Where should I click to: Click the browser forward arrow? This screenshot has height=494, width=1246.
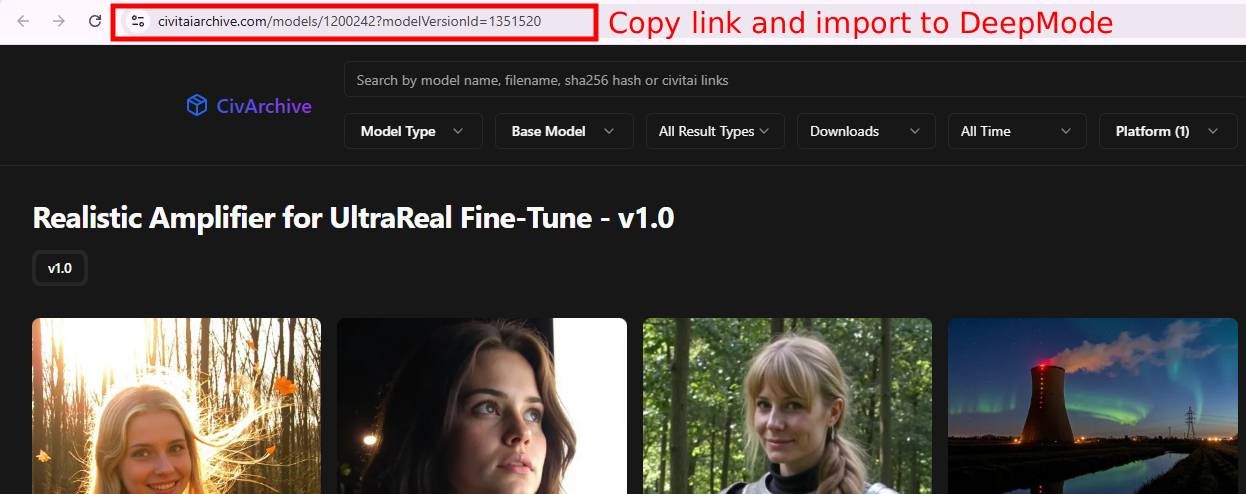coord(59,21)
